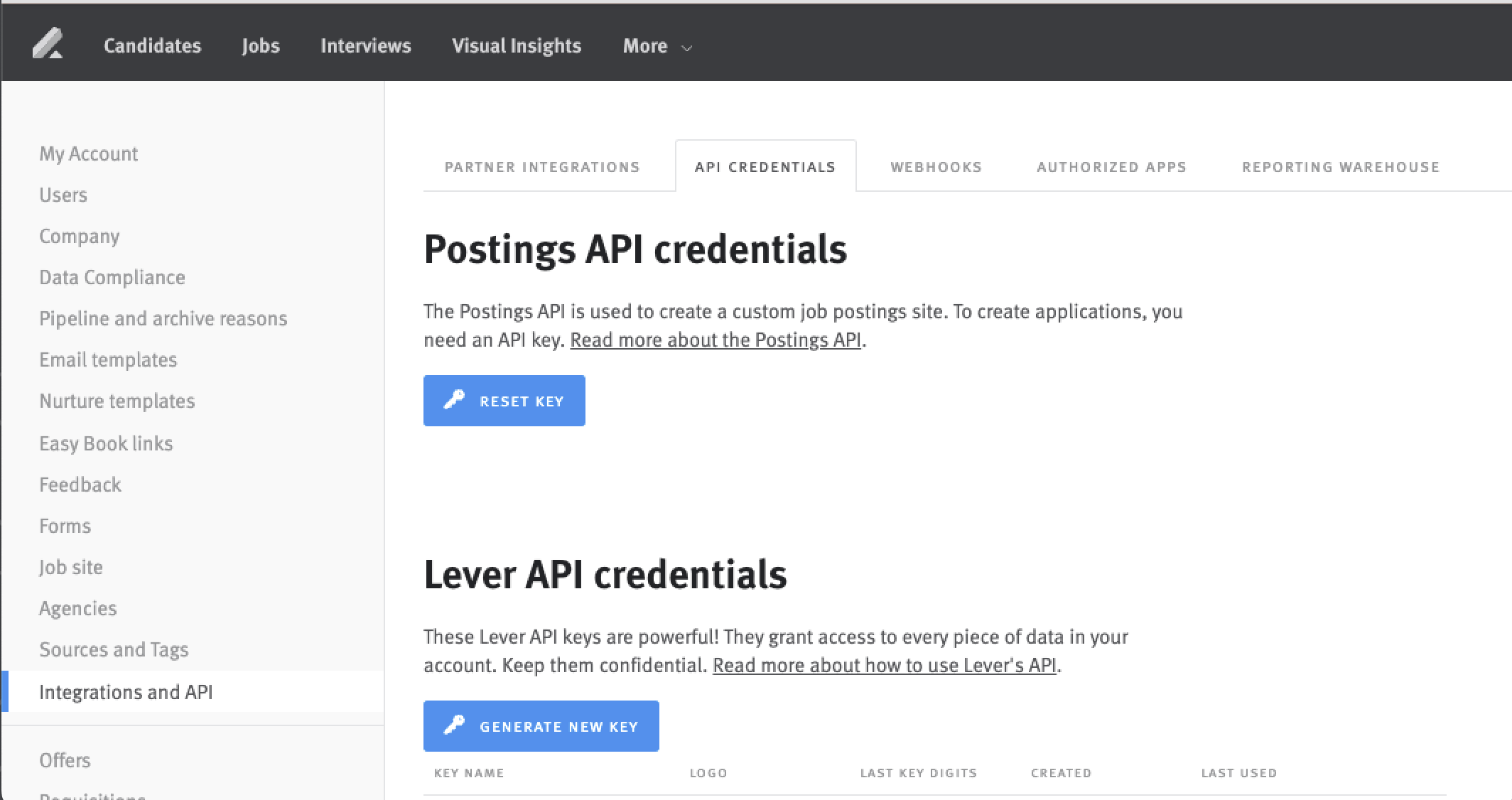Open the Authorized Apps tab

point(1111,166)
